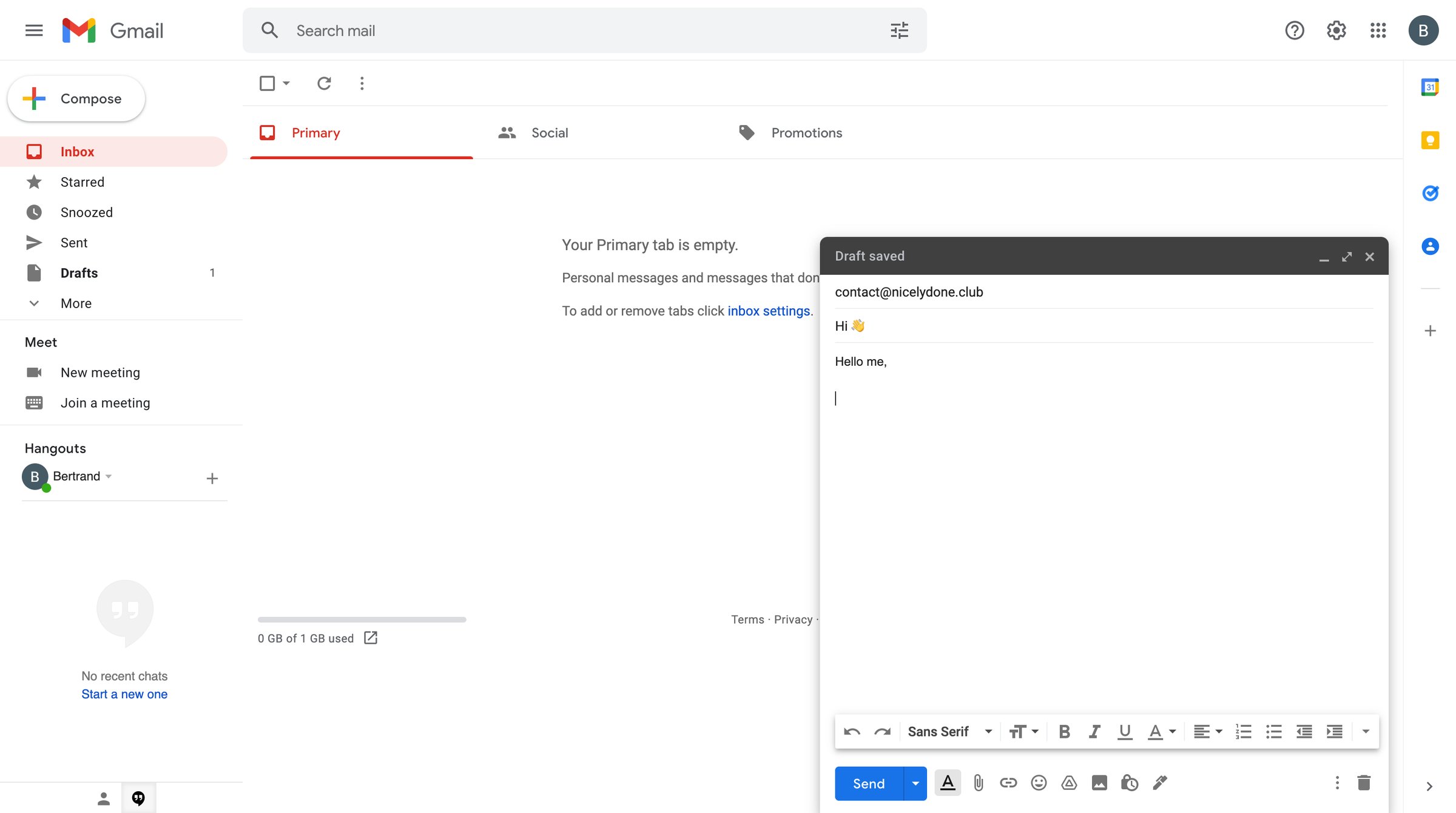Toggle formatting options button
Image resolution: width=1456 pixels, height=813 pixels.
coord(948,783)
